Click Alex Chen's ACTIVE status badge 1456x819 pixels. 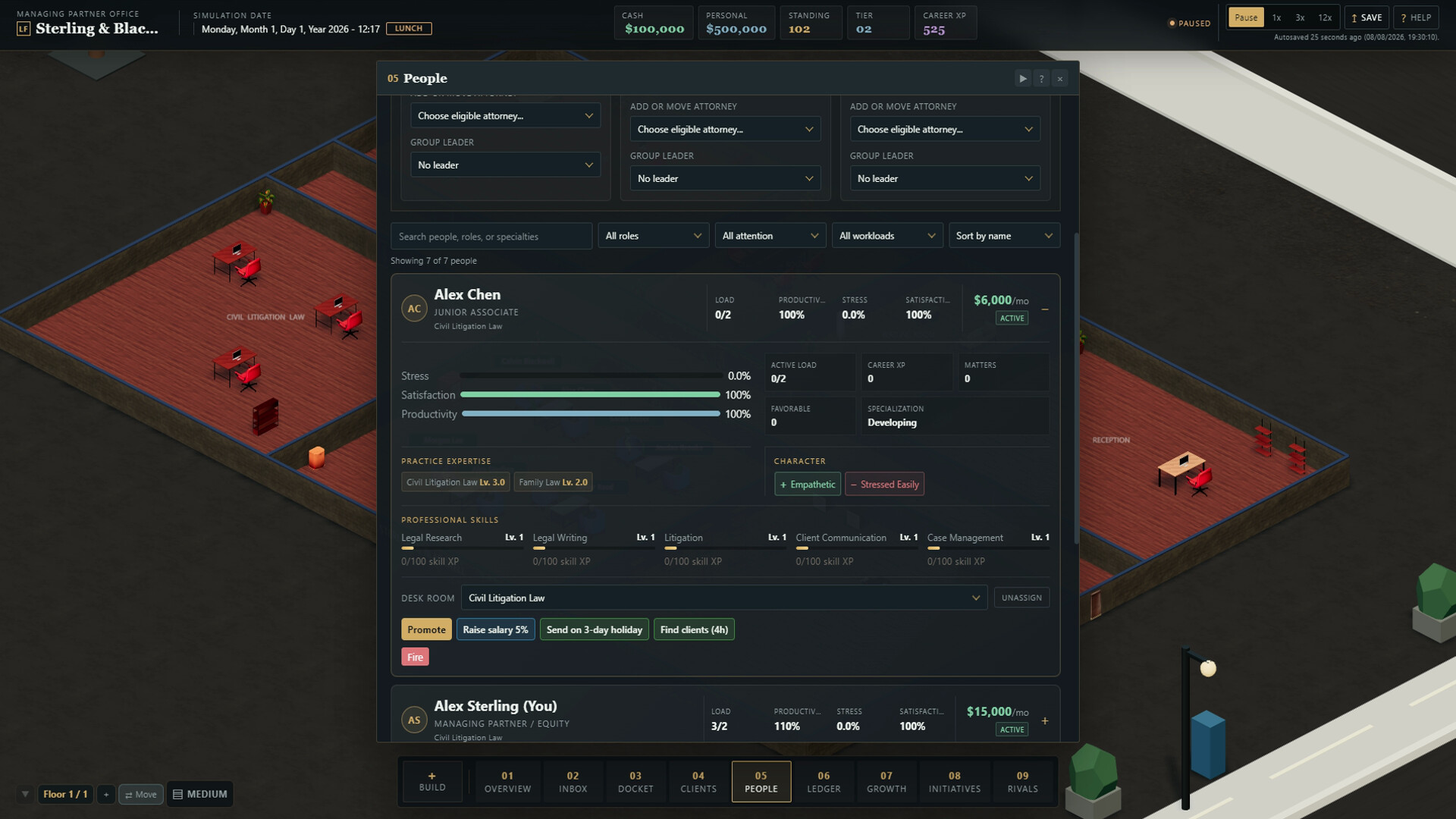pos(1012,318)
